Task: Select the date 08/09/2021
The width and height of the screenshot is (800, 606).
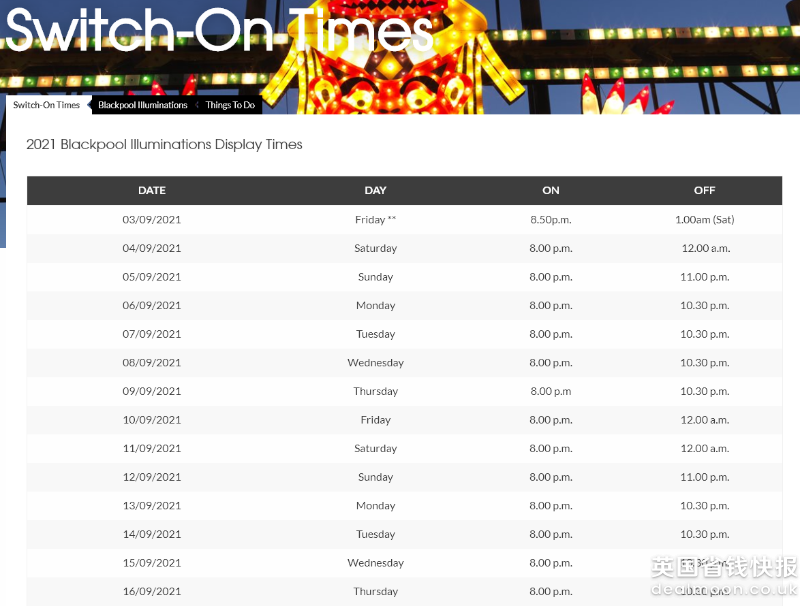Action: (152, 363)
